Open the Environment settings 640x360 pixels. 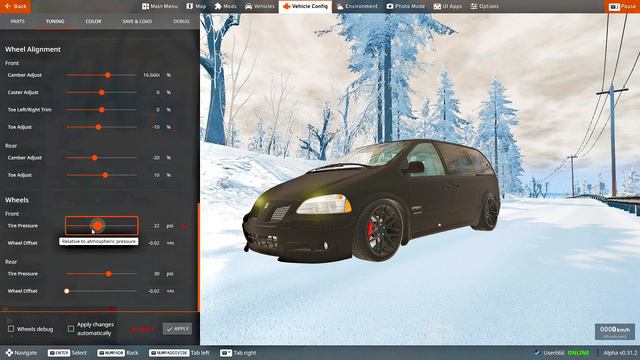(x=357, y=6)
